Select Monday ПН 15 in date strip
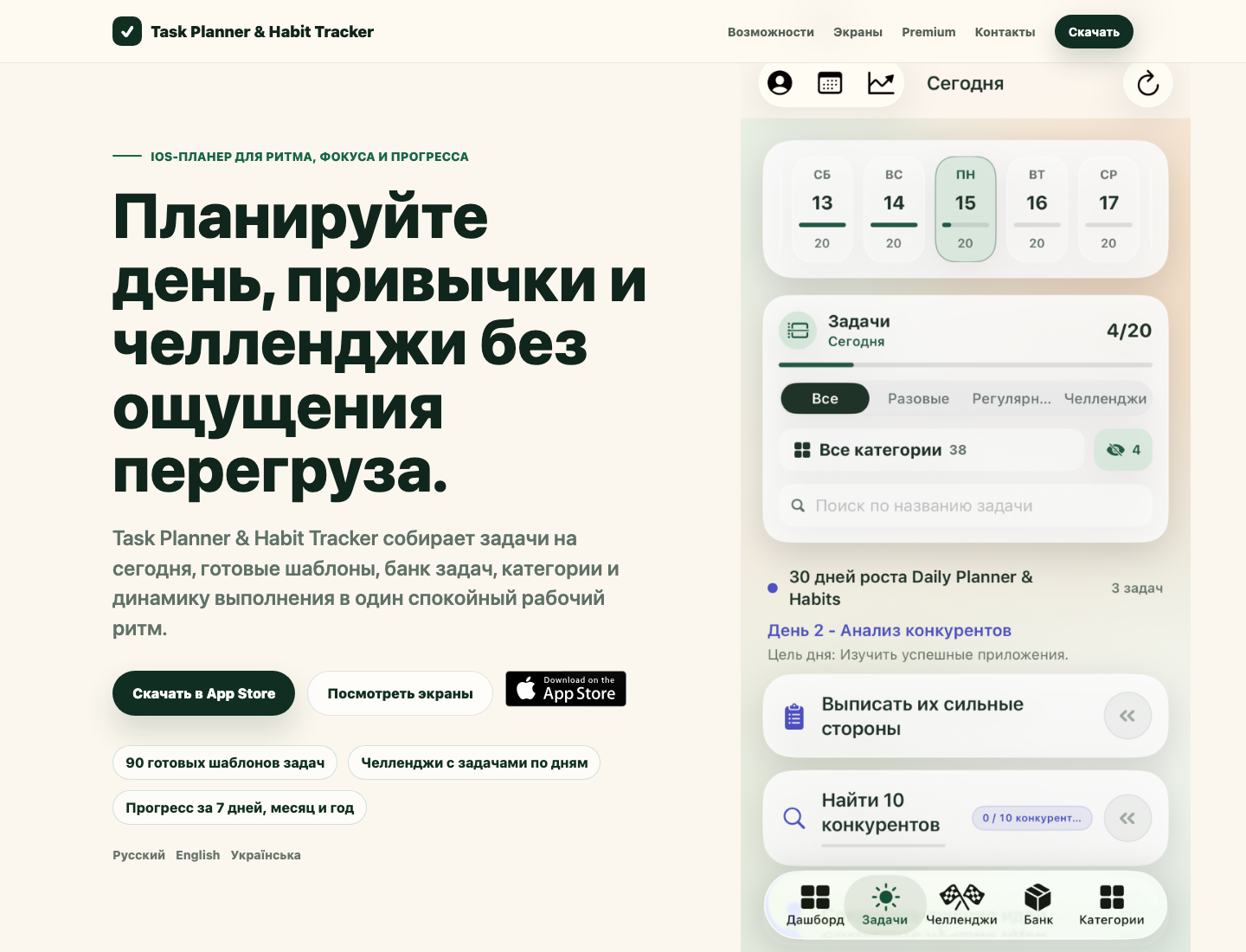The image size is (1246, 952). [966, 209]
